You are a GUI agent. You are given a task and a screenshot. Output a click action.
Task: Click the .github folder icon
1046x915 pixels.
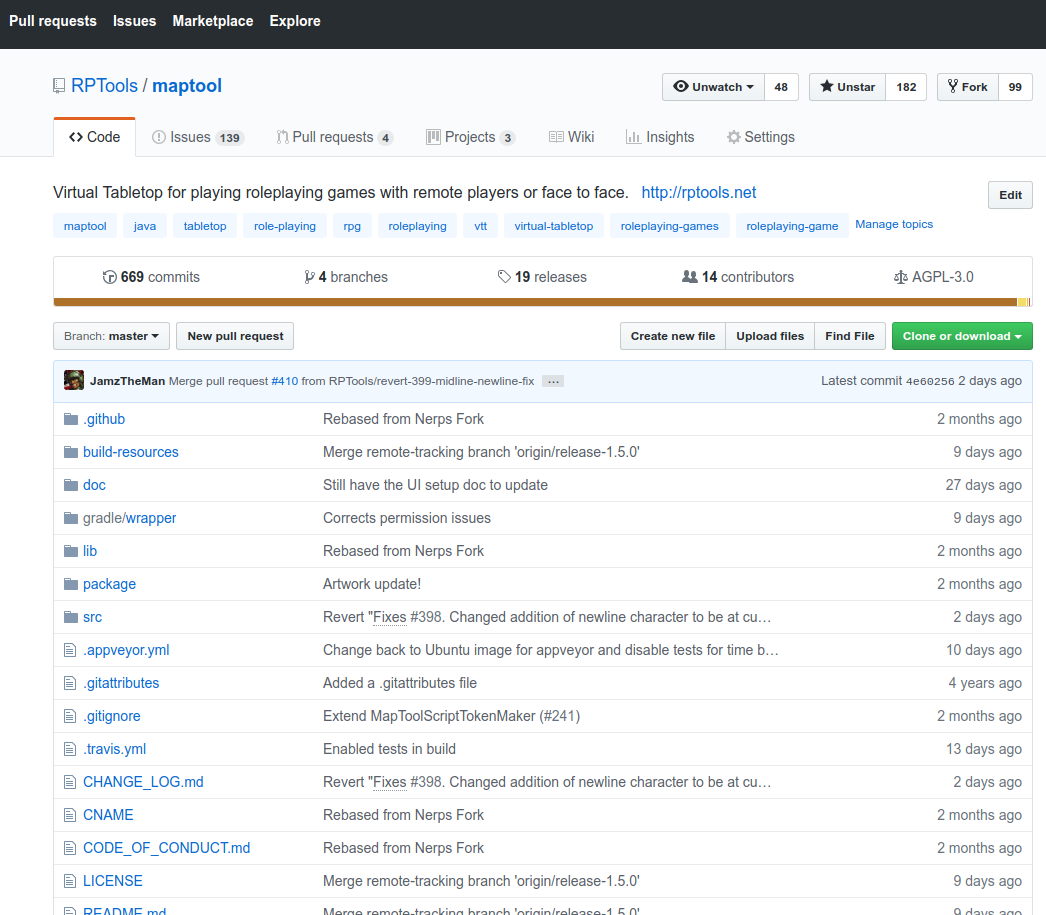coord(71,419)
